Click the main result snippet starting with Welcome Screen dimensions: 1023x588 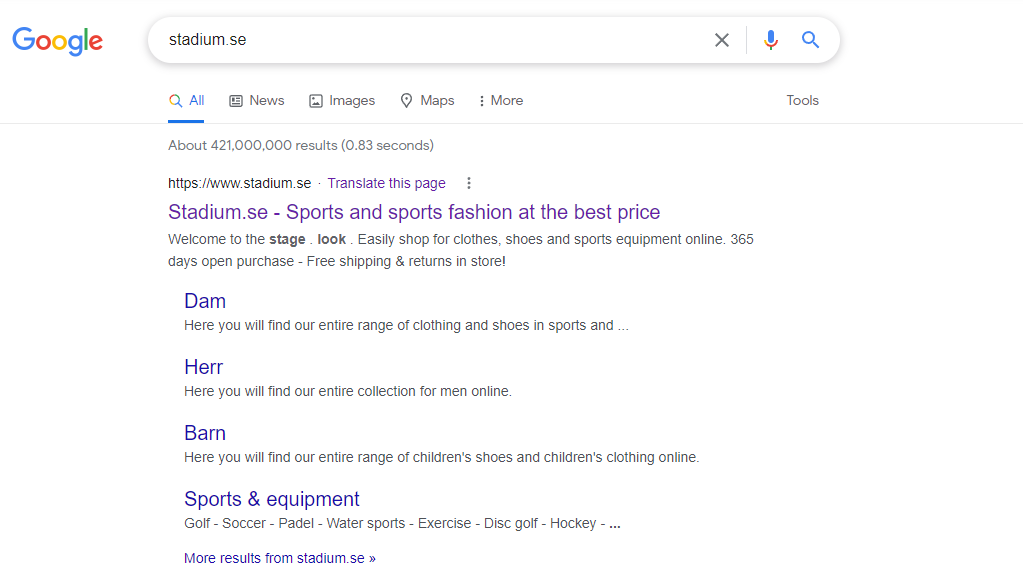coord(461,250)
